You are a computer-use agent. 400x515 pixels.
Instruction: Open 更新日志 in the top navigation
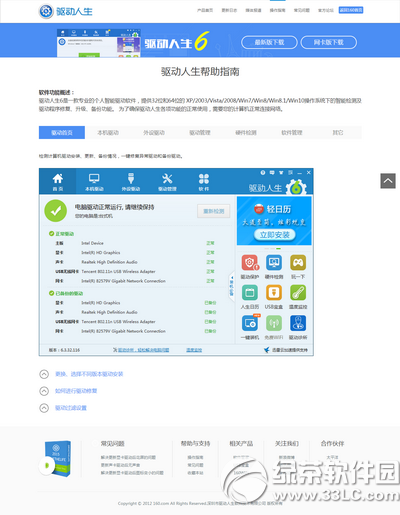click(229, 10)
